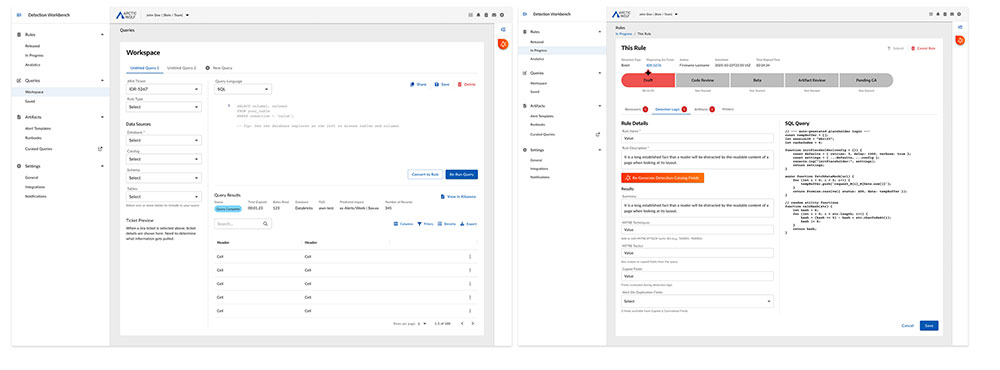1000x370 pixels.
Task: Open rows per page dropdown
Action: point(422,323)
